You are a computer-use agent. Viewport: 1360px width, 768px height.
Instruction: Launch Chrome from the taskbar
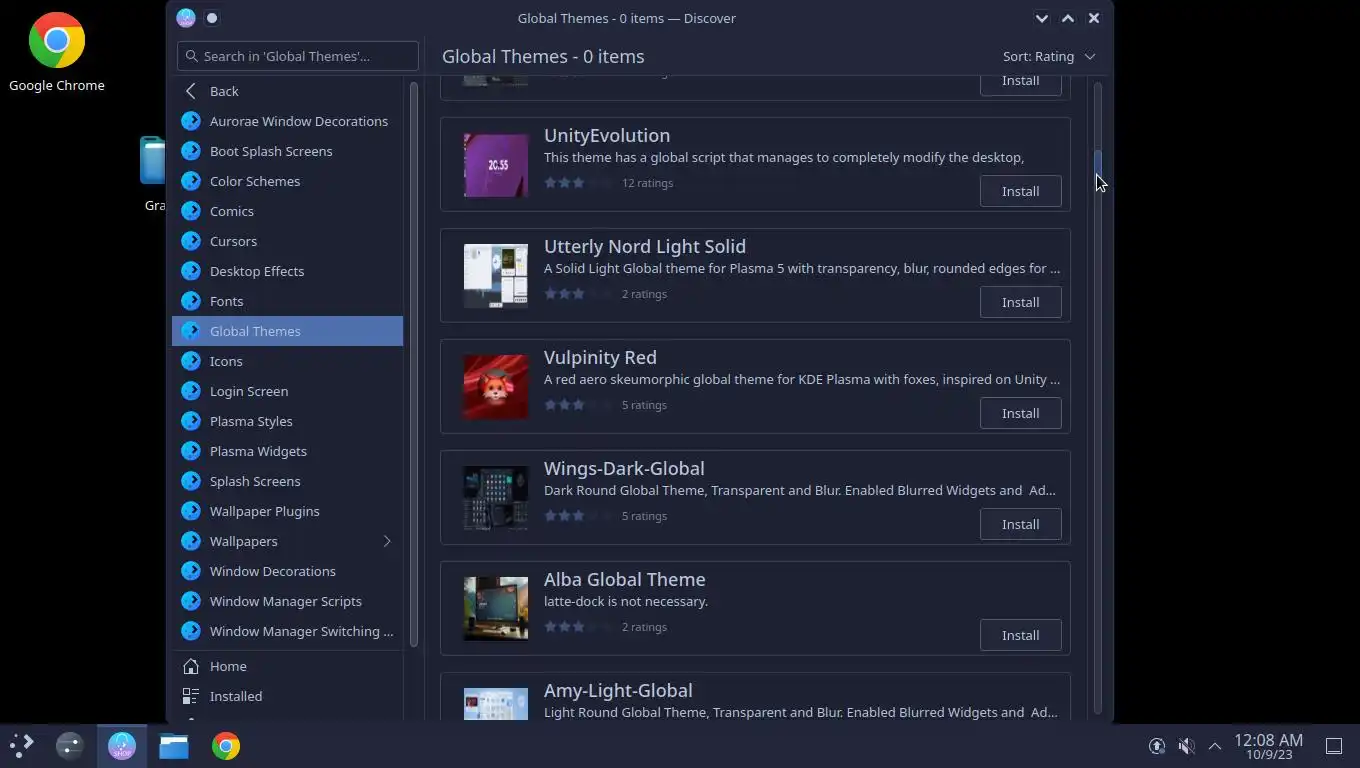[x=226, y=745]
